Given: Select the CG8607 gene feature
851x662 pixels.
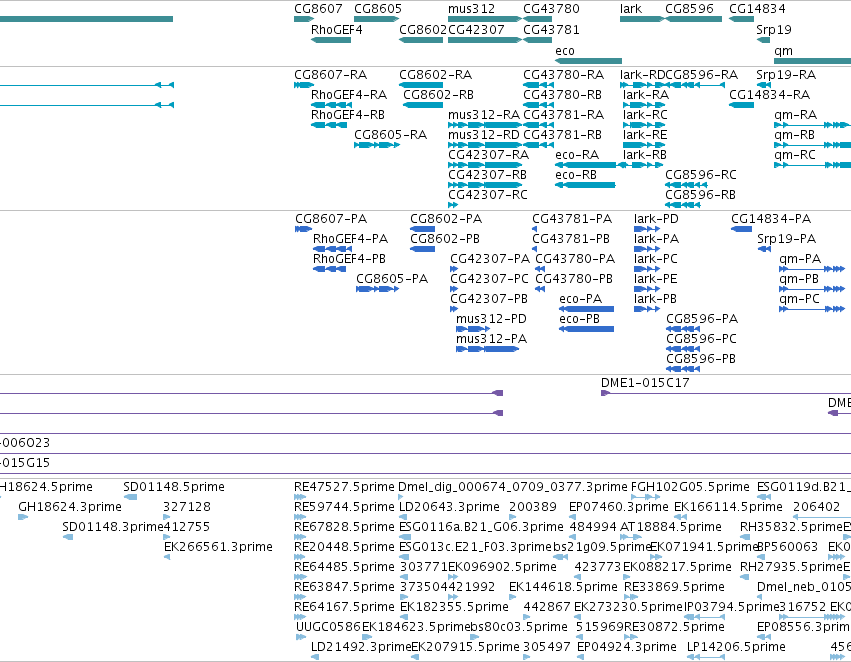Looking at the screenshot, I should point(304,19).
